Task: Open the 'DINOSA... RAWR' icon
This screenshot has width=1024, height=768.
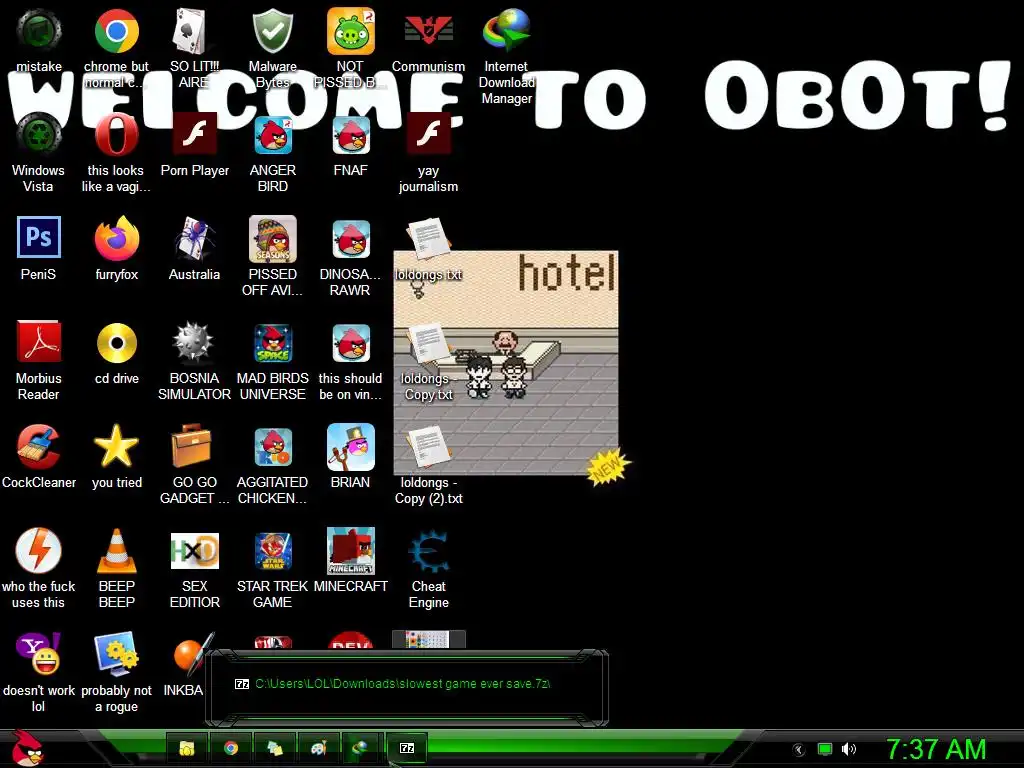Action: coord(351,239)
